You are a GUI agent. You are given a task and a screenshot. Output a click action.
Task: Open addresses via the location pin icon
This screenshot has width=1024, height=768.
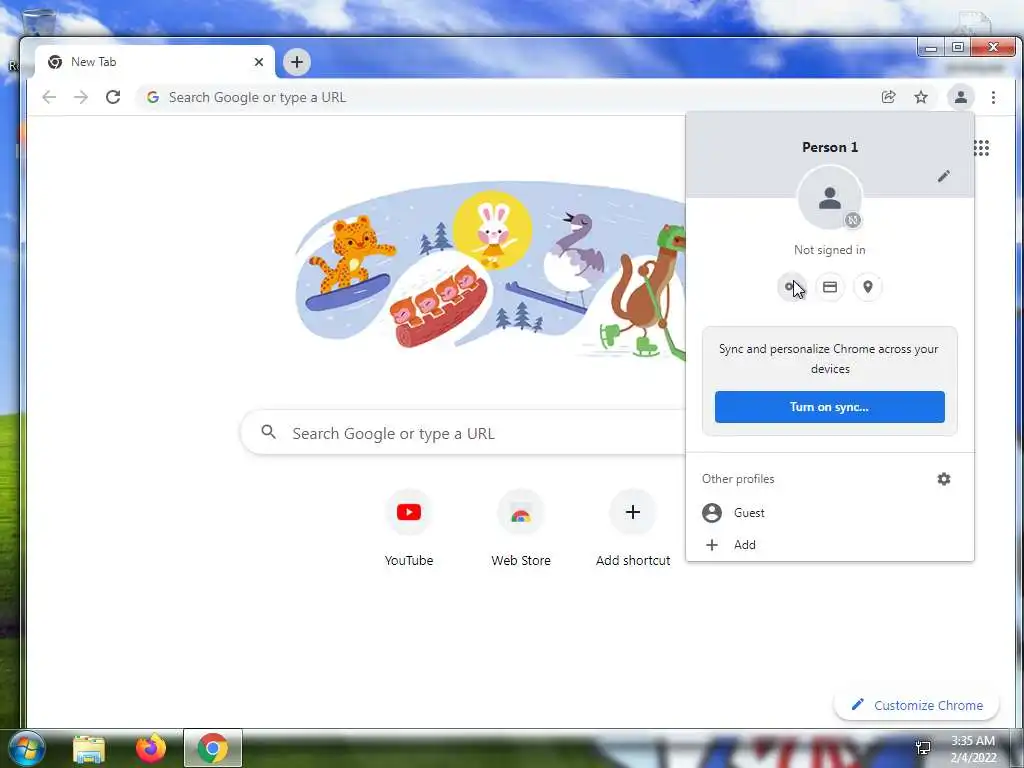click(868, 287)
